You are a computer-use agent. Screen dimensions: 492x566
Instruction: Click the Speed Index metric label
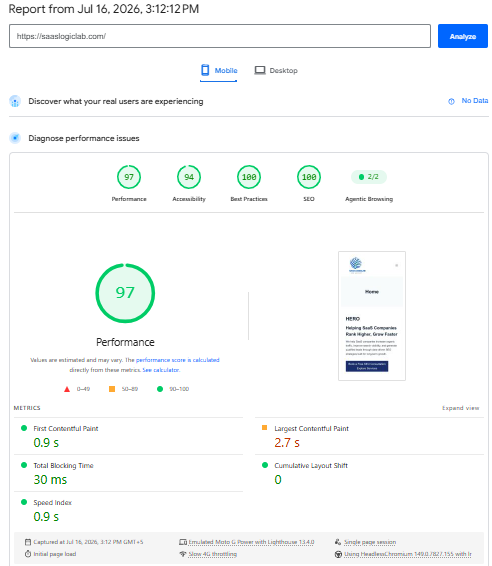click(53, 502)
